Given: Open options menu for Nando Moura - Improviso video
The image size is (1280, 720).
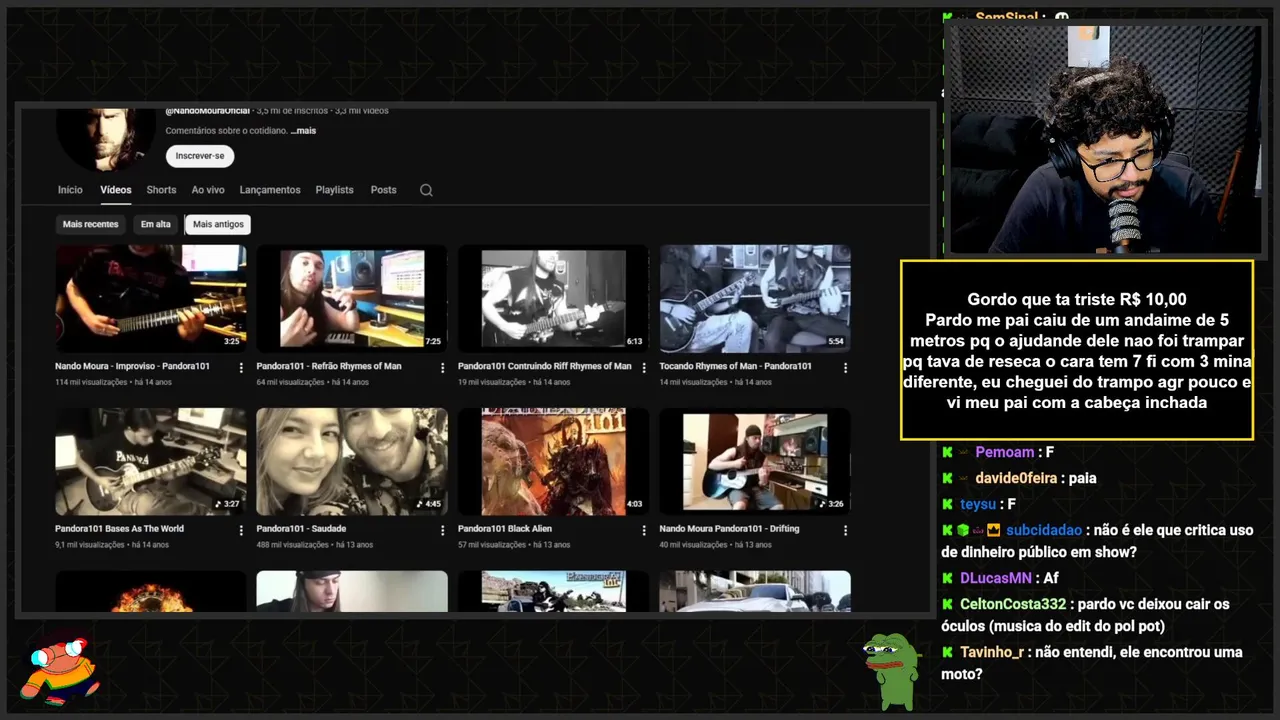Looking at the screenshot, I should pyautogui.click(x=241, y=368).
